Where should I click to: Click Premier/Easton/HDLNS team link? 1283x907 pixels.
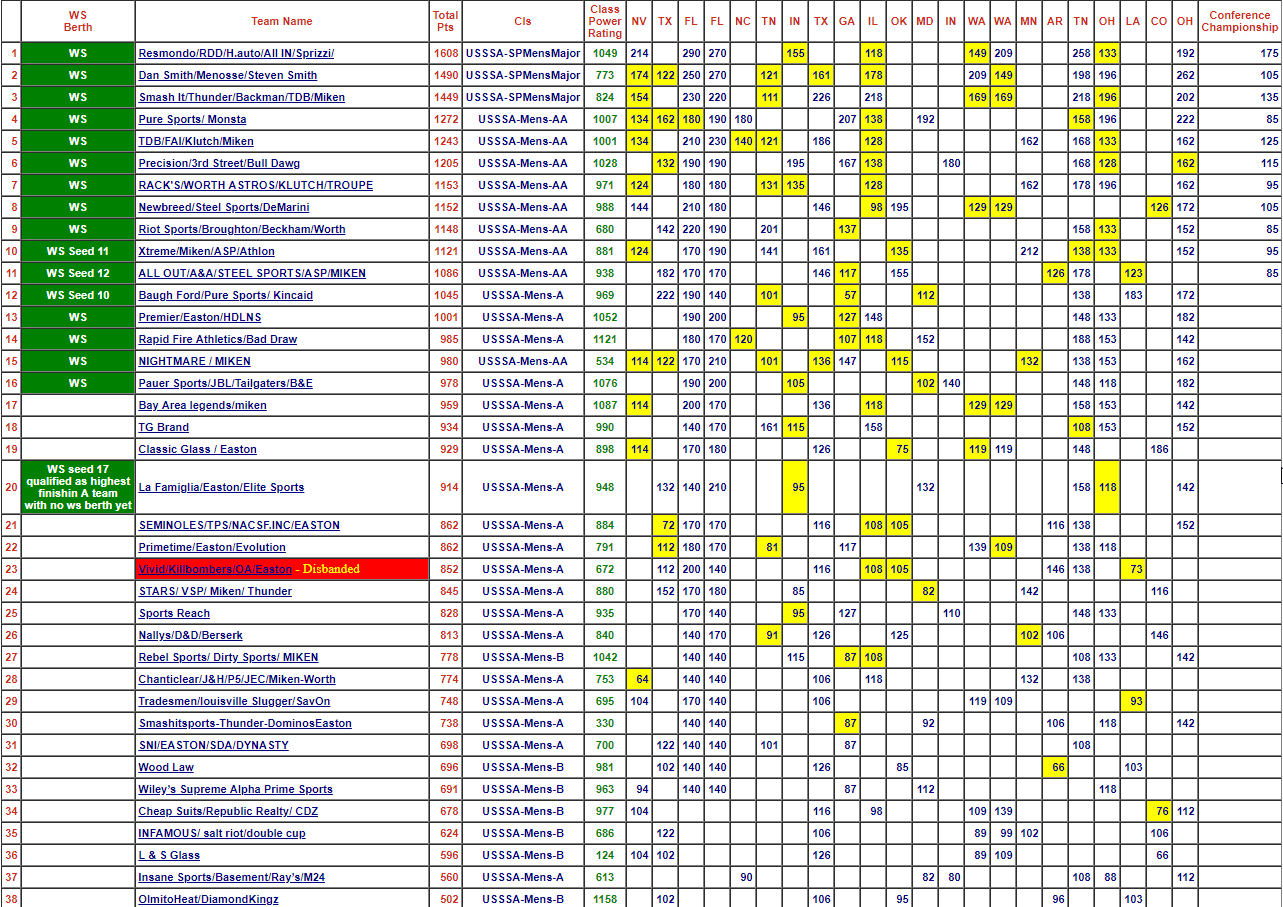point(200,317)
